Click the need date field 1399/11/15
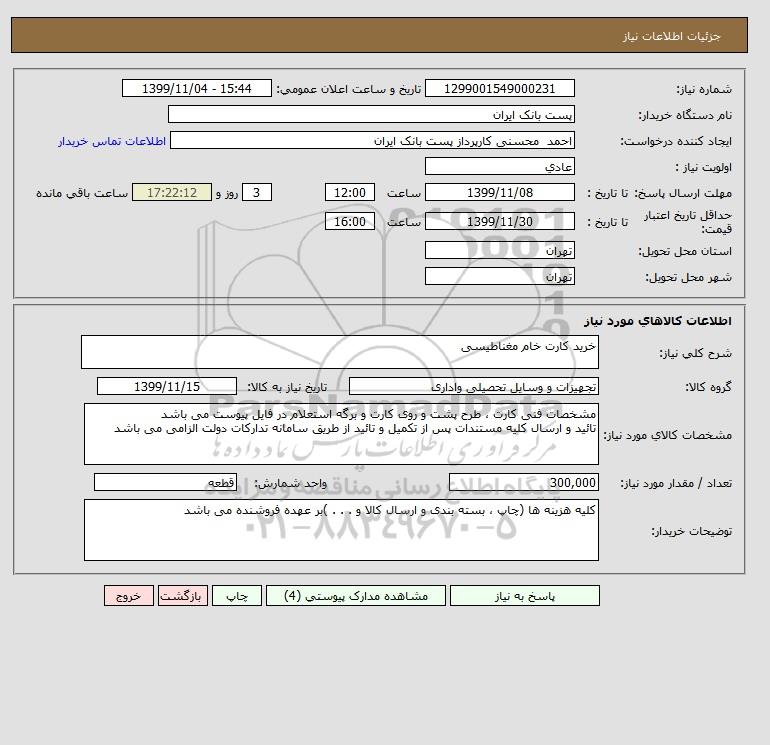770x745 pixels. coord(167,386)
